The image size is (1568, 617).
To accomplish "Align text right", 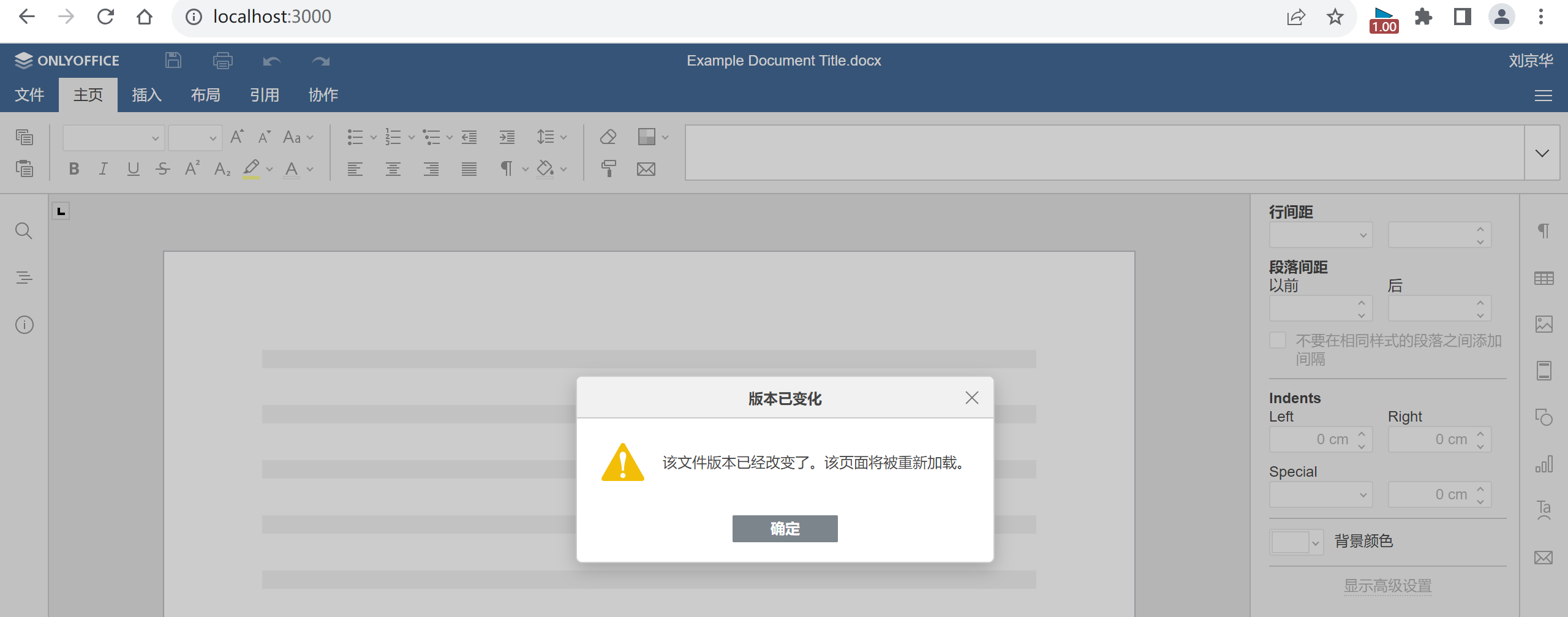I will click(431, 168).
